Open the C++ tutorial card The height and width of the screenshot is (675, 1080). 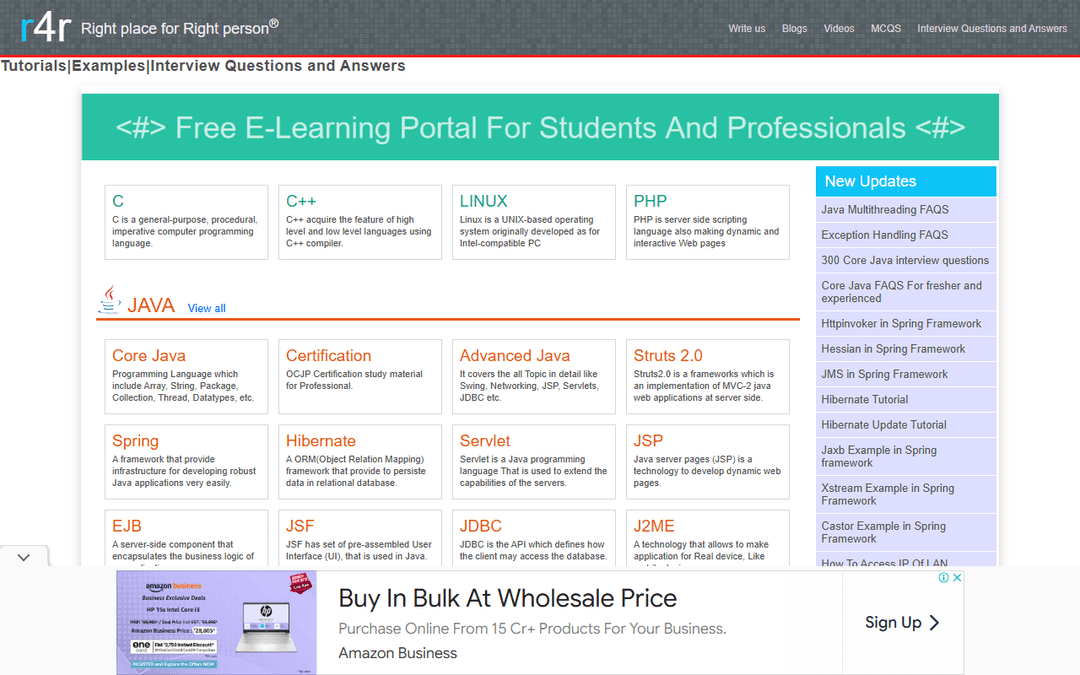point(360,222)
